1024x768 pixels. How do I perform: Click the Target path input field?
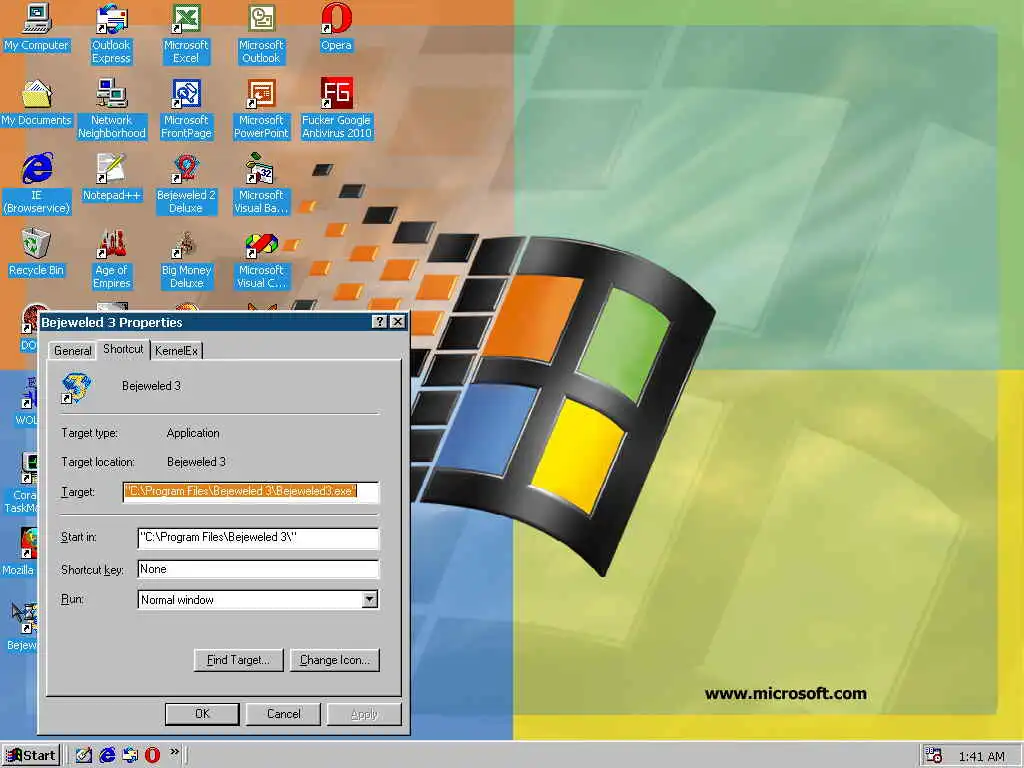(x=251, y=492)
